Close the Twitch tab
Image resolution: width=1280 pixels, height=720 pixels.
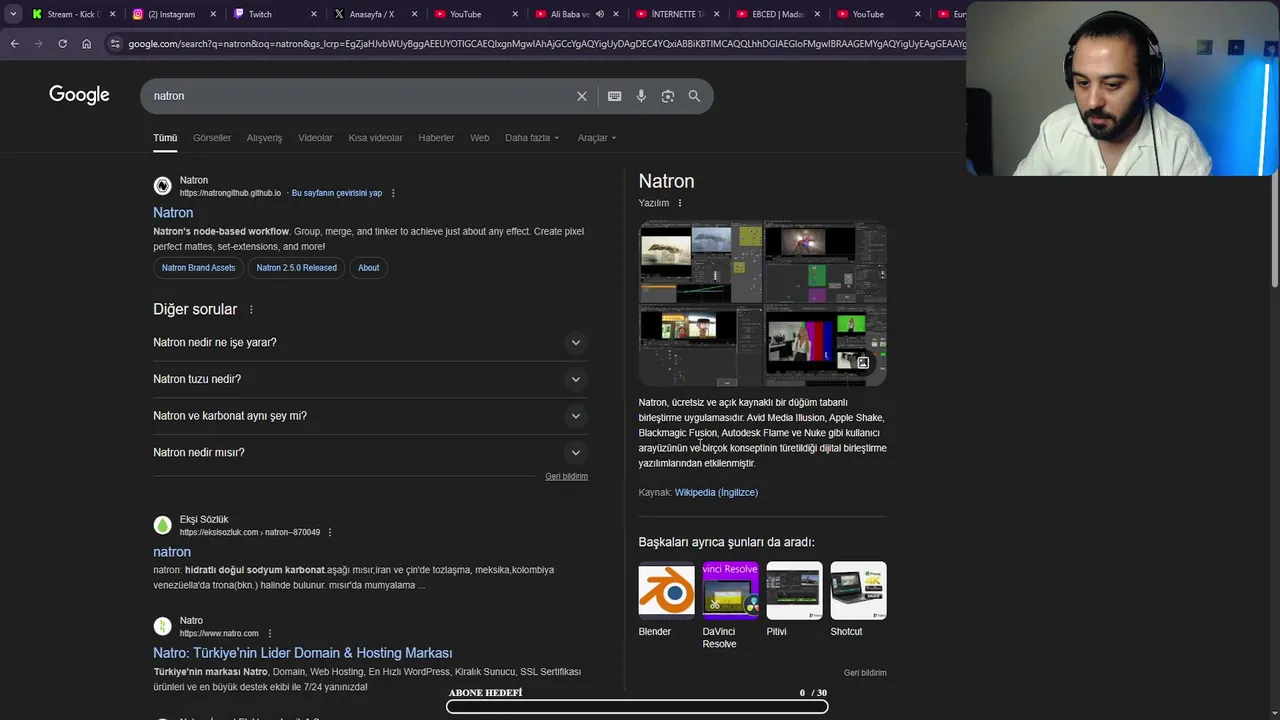(314, 14)
